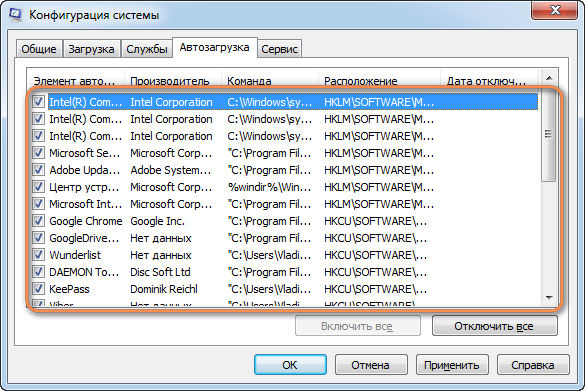This screenshot has width=585, height=391.
Task: Select the Автозагрузка tab
Action: pyautogui.click(x=215, y=47)
